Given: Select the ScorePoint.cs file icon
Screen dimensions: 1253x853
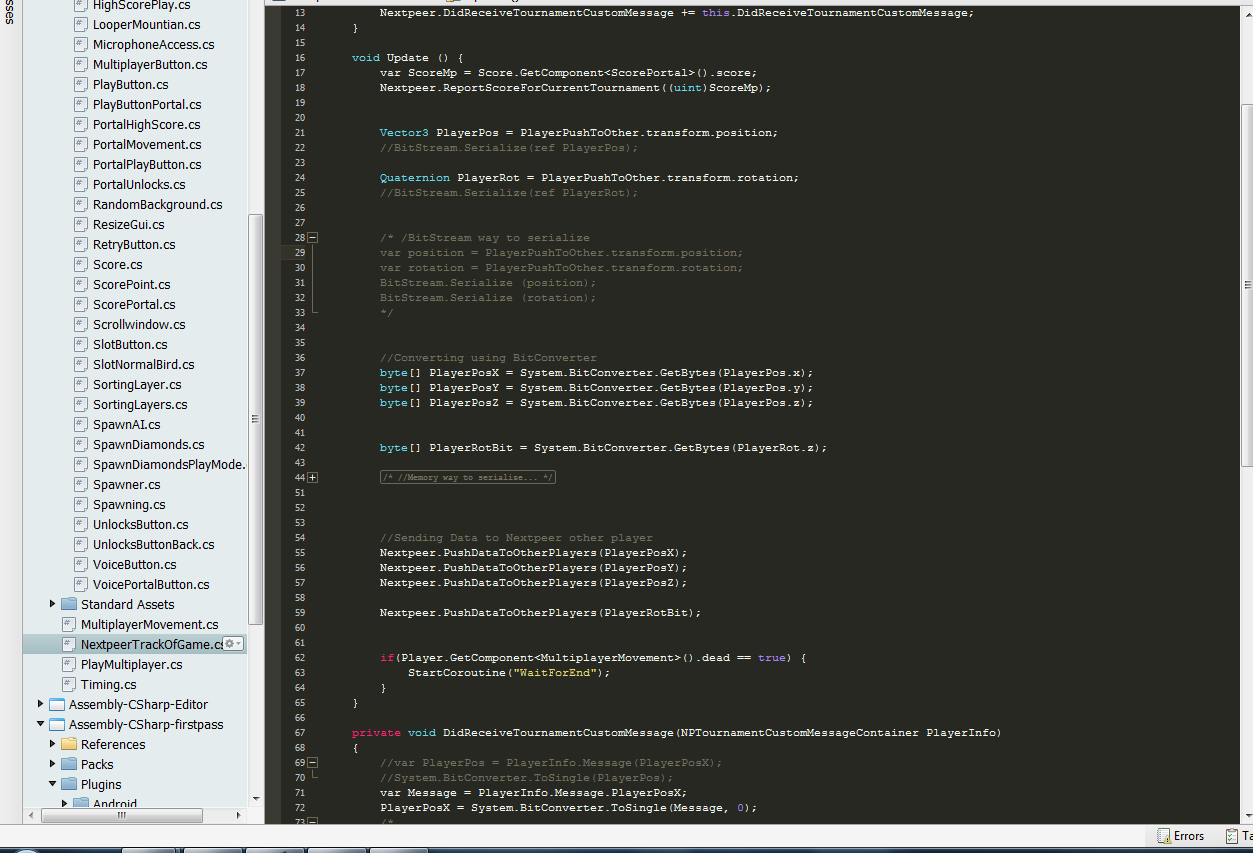Looking at the screenshot, I should click(x=81, y=285).
